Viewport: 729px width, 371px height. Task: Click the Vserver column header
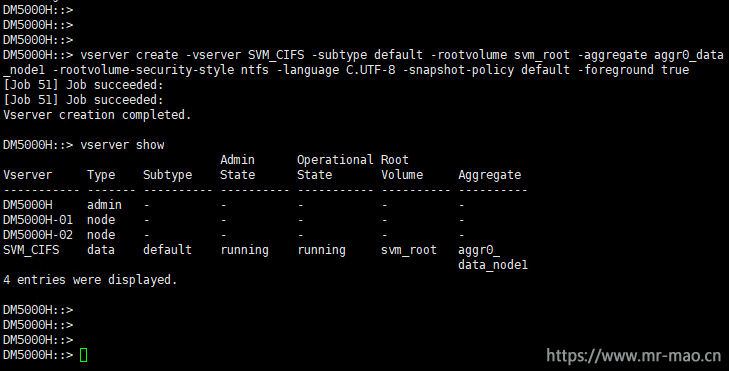pyautogui.click(x=27, y=175)
